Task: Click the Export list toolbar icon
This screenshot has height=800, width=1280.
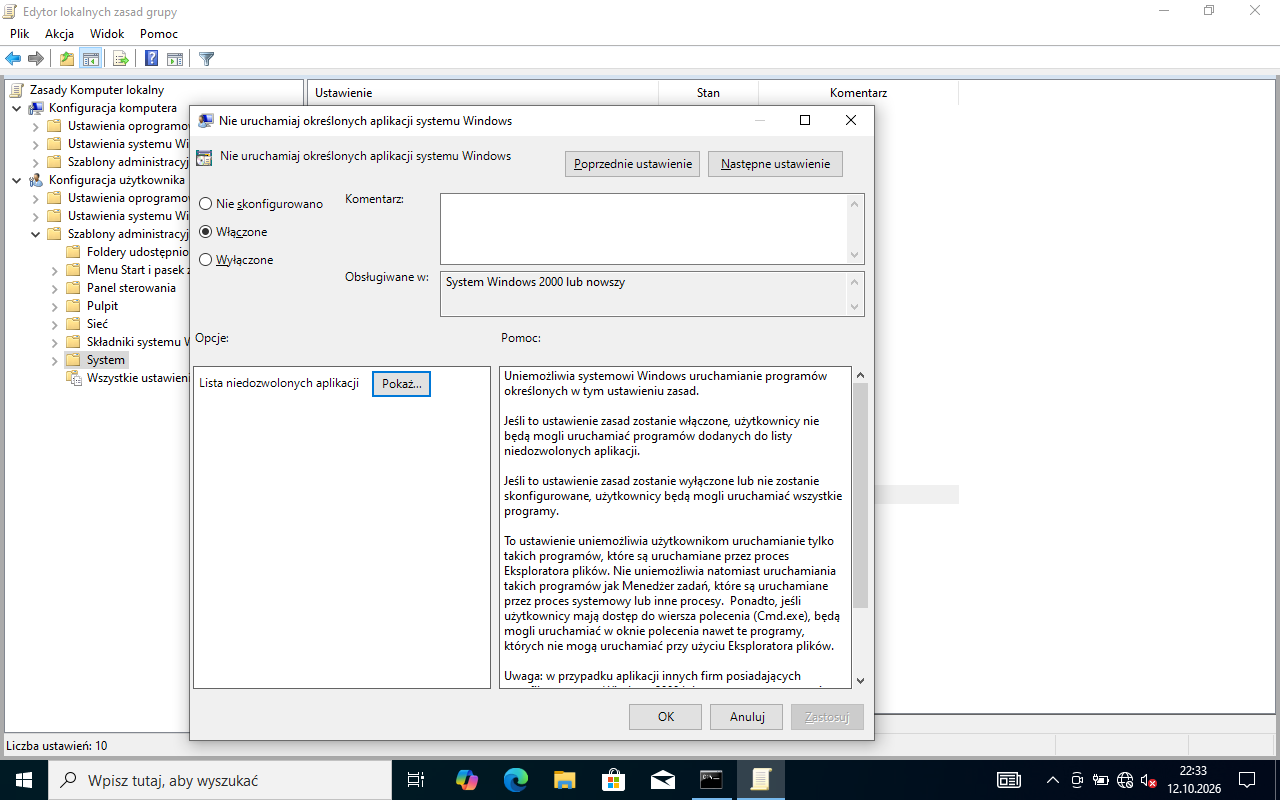Action: point(120,59)
